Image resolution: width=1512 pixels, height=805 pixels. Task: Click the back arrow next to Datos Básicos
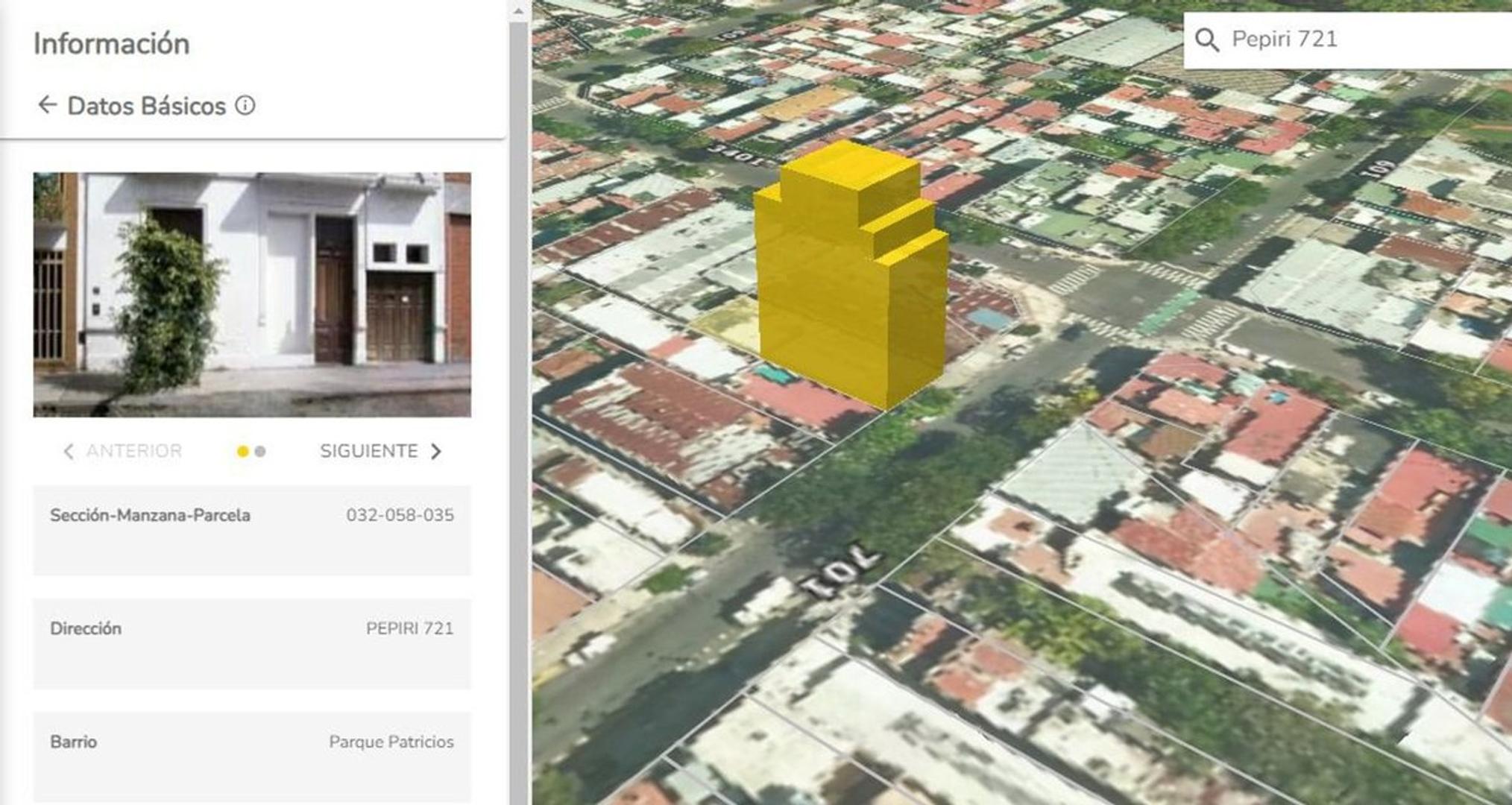coord(48,105)
